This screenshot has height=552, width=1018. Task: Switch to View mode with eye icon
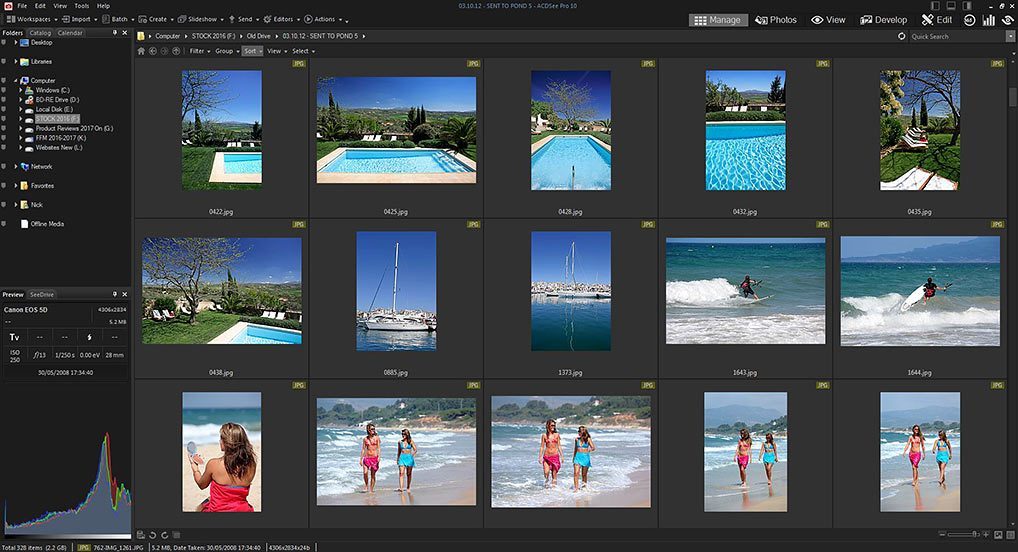tap(828, 20)
